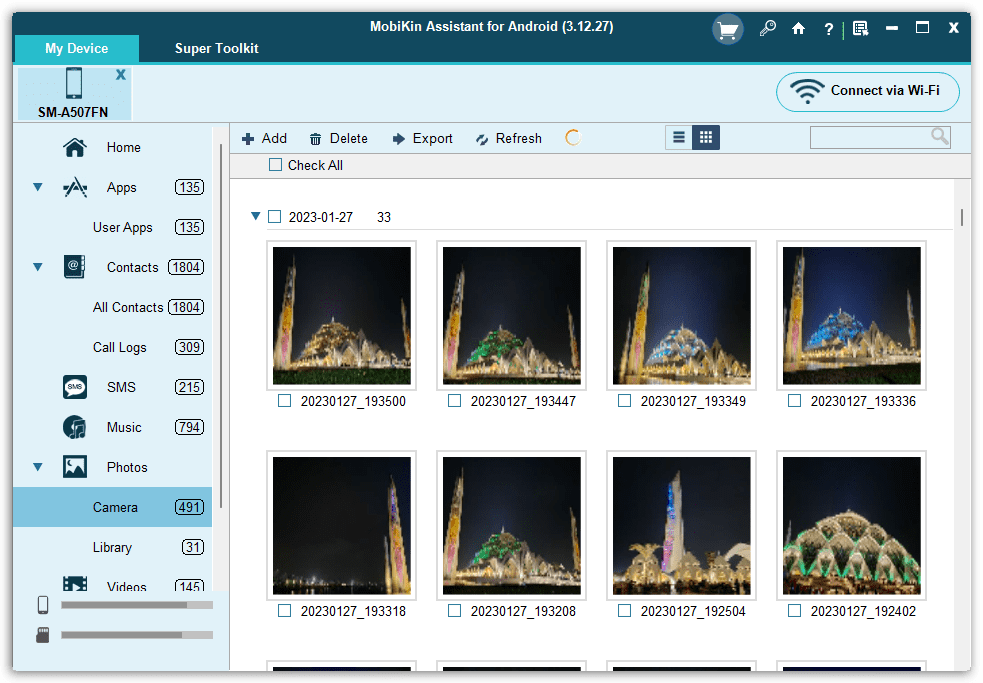Image resolution: width=983 pixels, height=683 pixels.
Task: Go to the home page icon in title bar
Action: tap(798, 28)
